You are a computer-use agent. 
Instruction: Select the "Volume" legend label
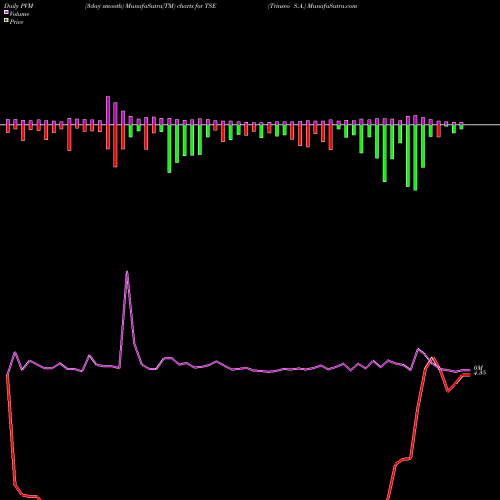pyautogui.click(x=19, y=14)
